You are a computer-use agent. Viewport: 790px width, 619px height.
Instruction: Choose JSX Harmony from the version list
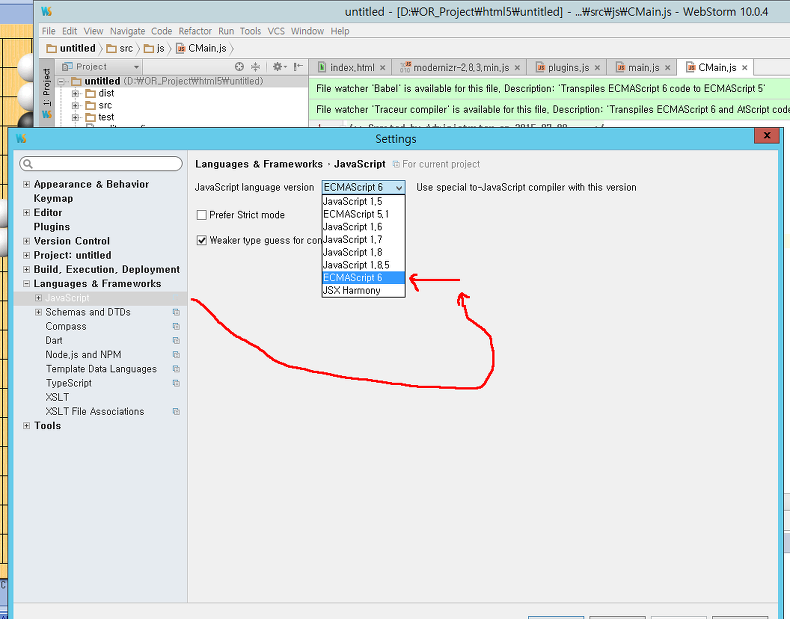coord(363,291)
